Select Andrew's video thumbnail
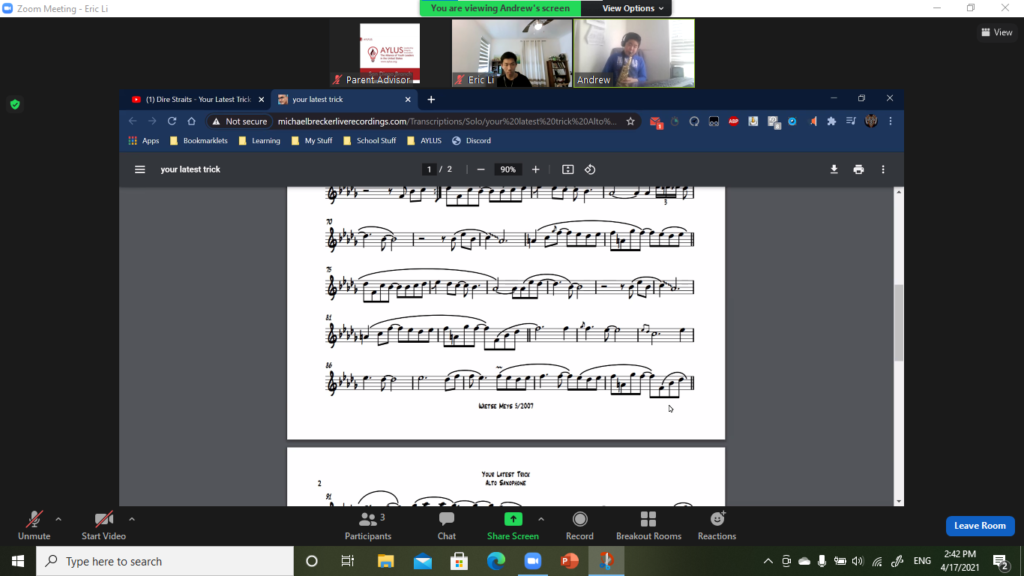1024x576 pixels. [634, 53]
